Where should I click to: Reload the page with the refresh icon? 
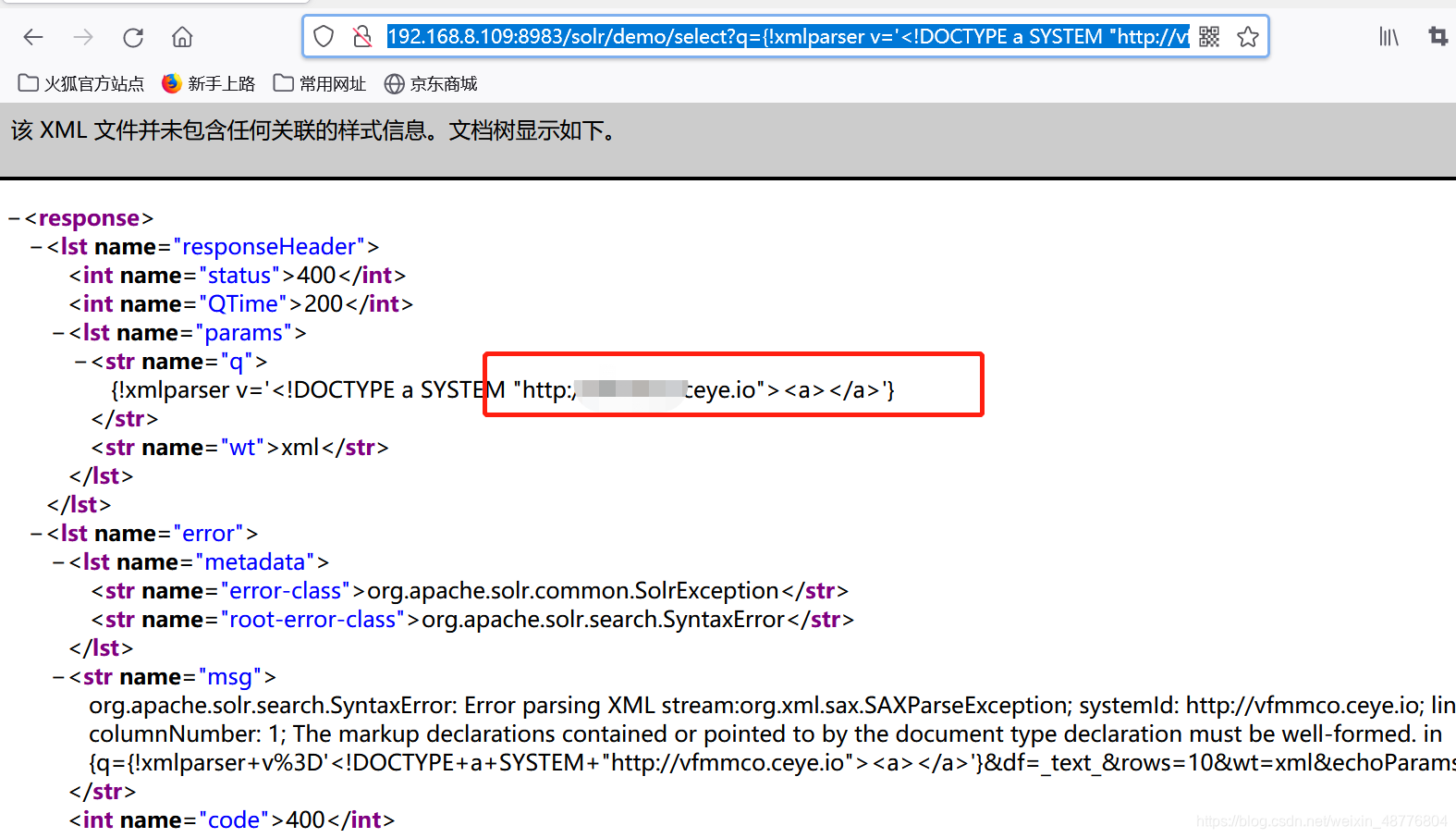[x=133, y=37]
